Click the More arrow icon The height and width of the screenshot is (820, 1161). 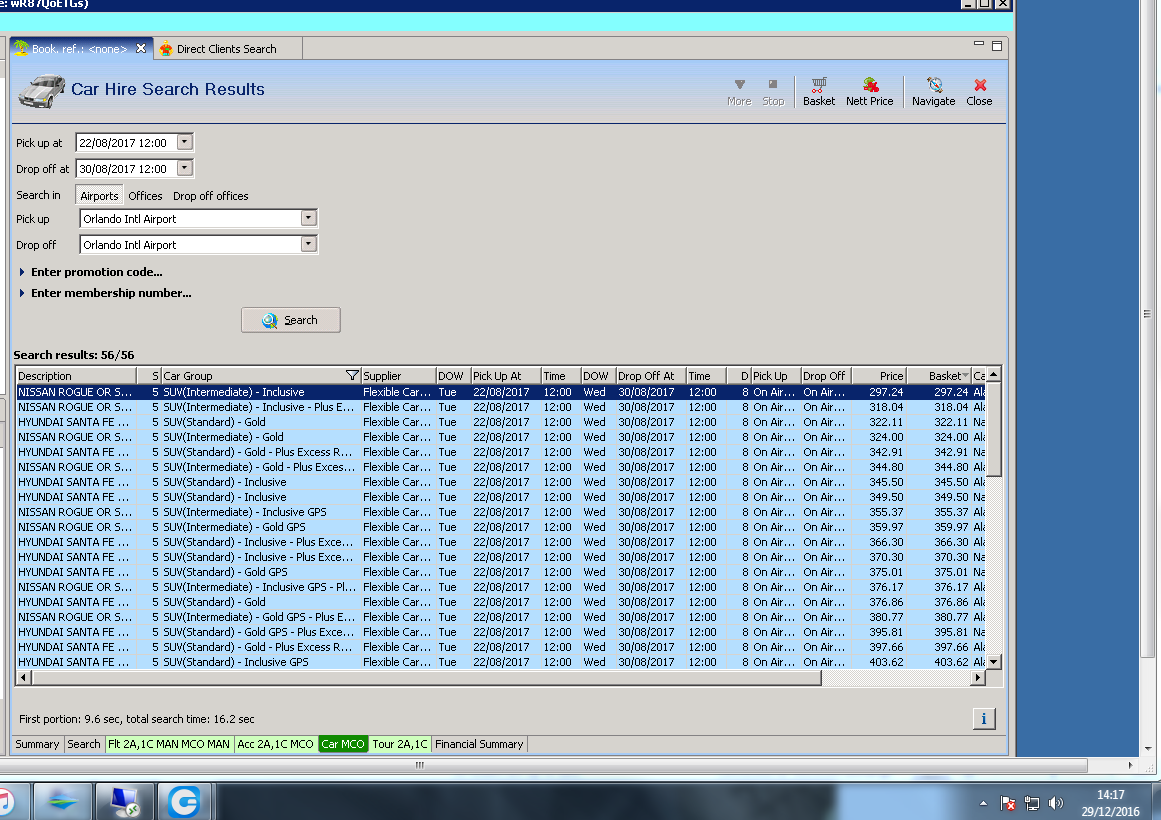click(x=739, y=91)
